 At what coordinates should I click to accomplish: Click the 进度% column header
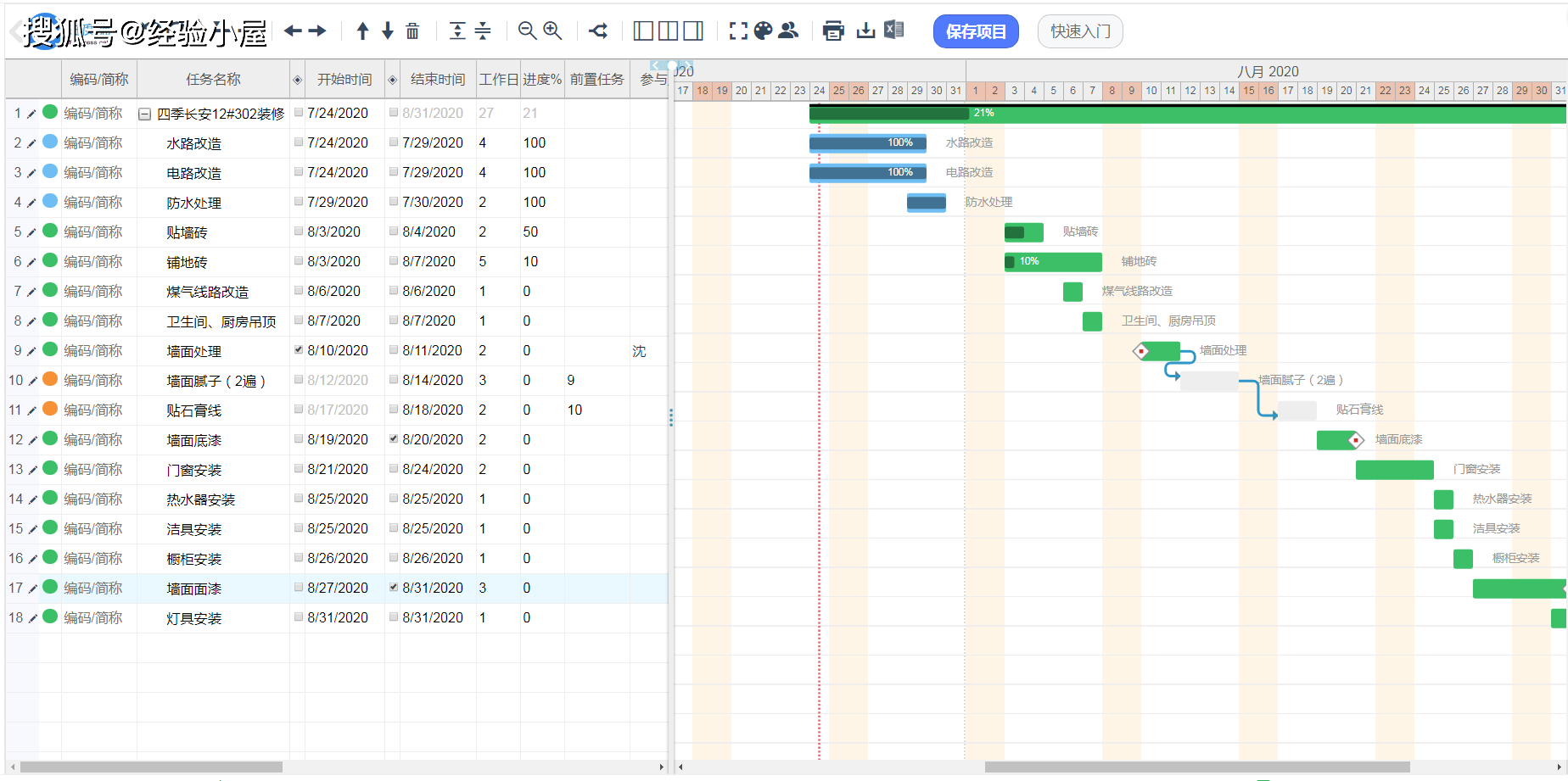coord(541,80)
